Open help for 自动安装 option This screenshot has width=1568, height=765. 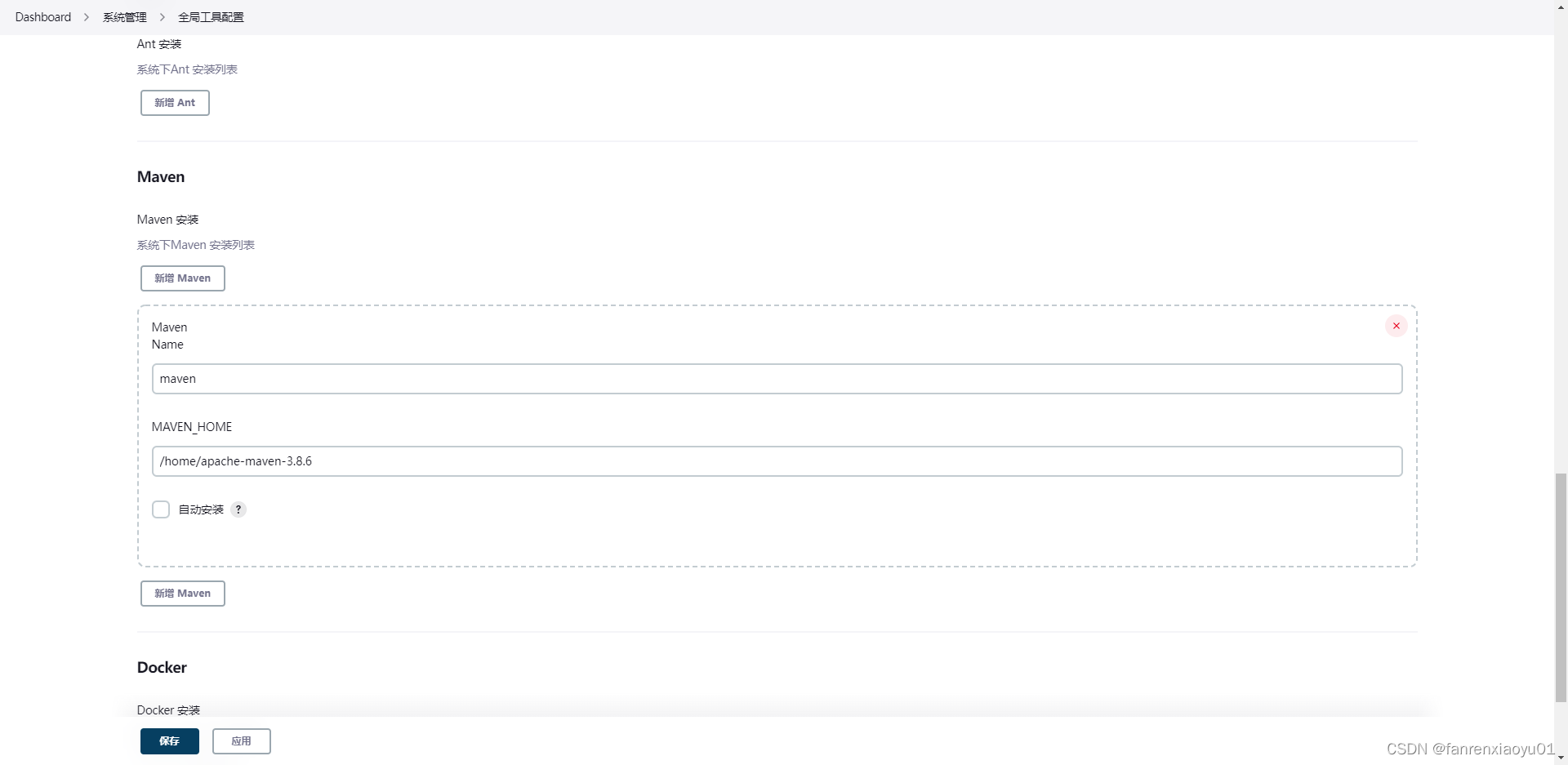(x=238, y=509)
